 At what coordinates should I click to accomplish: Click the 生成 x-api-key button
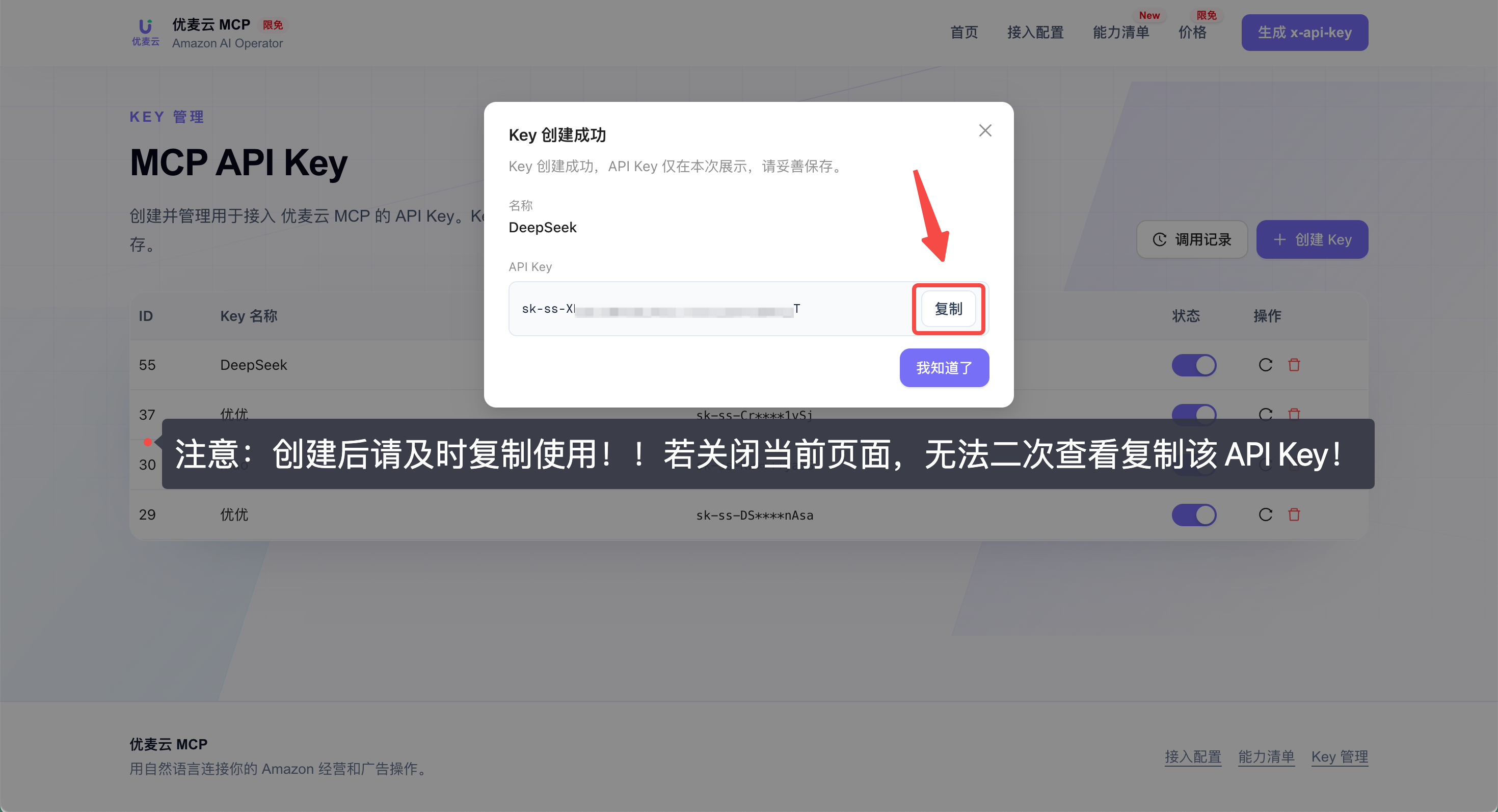pyautogui.click(x=1304, y=33)
